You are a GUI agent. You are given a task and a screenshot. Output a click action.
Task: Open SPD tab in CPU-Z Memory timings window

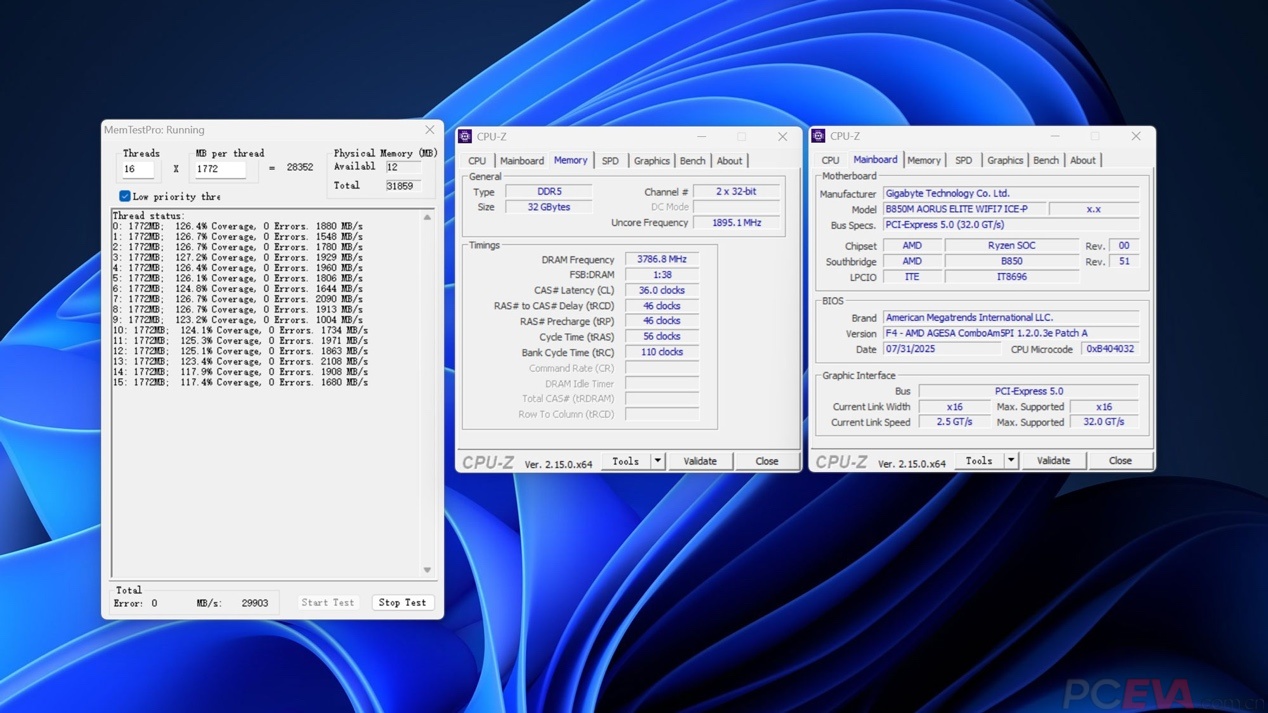(x=610, y=161)
